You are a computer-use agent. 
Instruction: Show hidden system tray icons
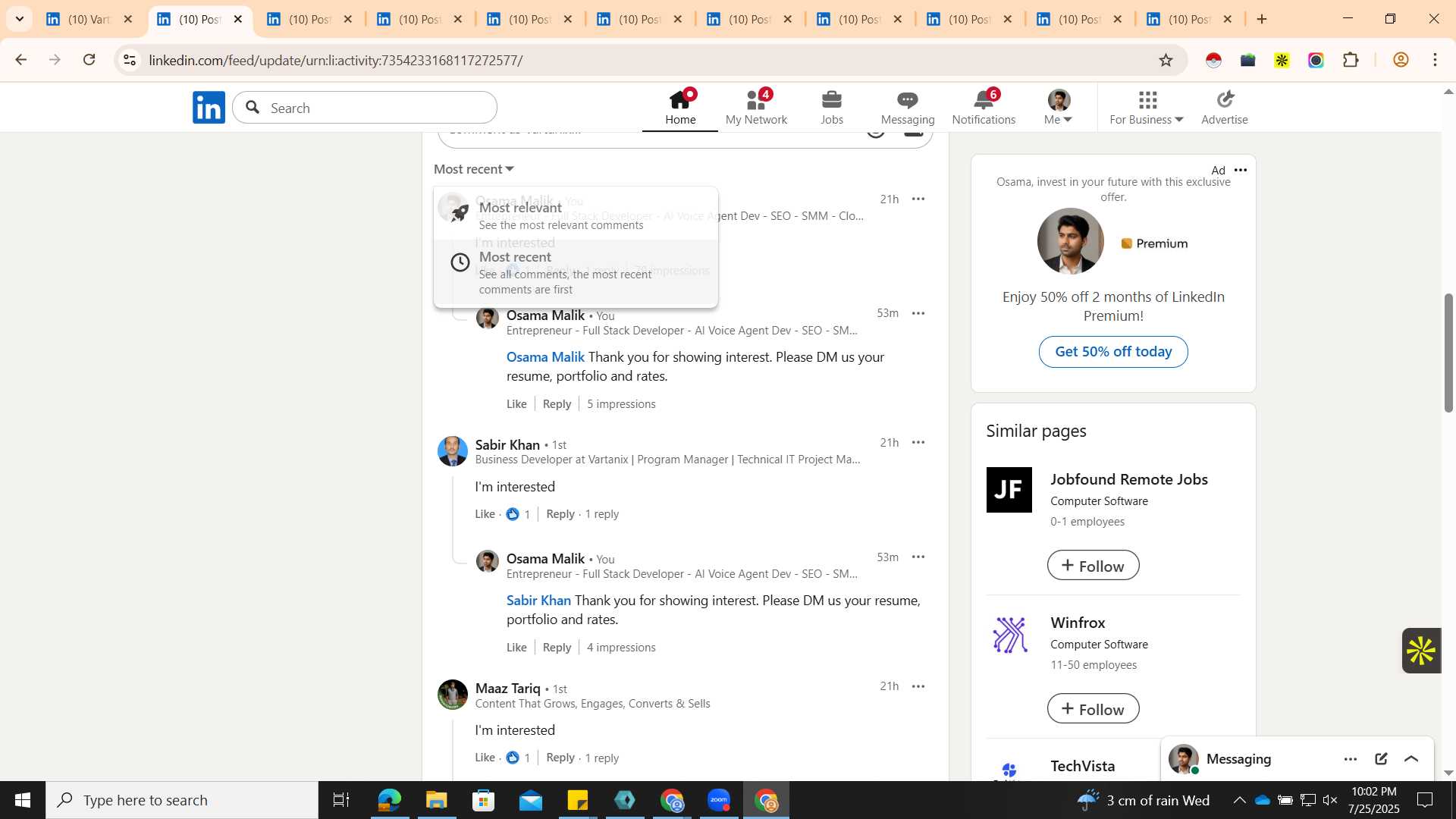point(1239,800)
